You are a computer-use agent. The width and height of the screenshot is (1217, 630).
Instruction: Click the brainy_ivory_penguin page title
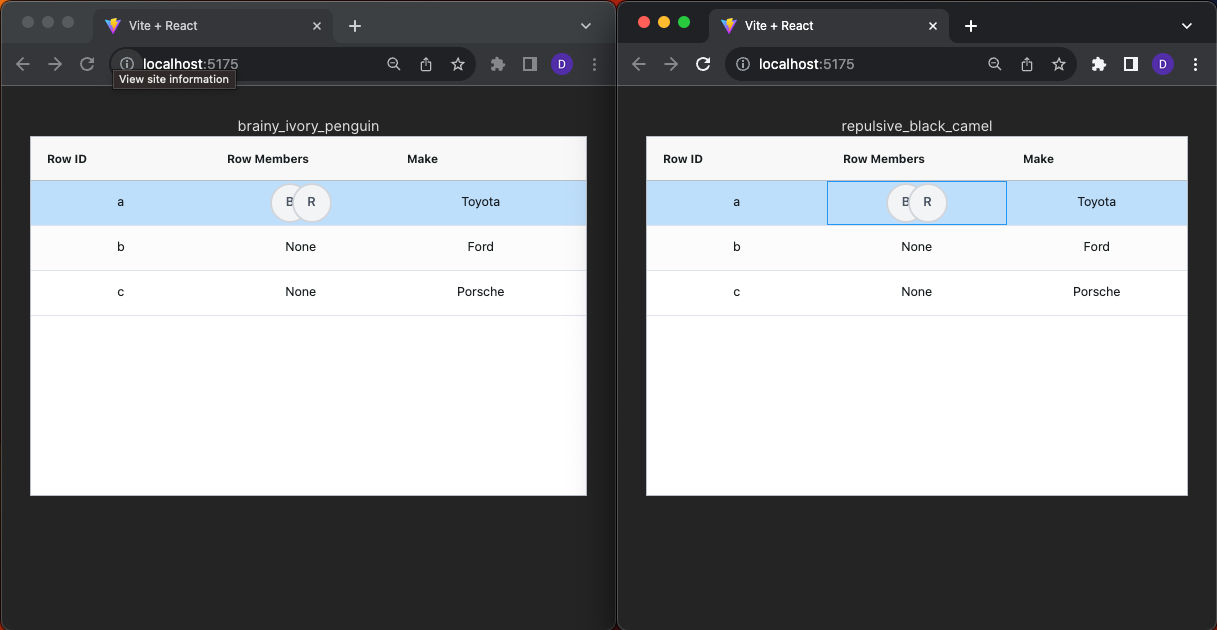(x=308, y=126)
